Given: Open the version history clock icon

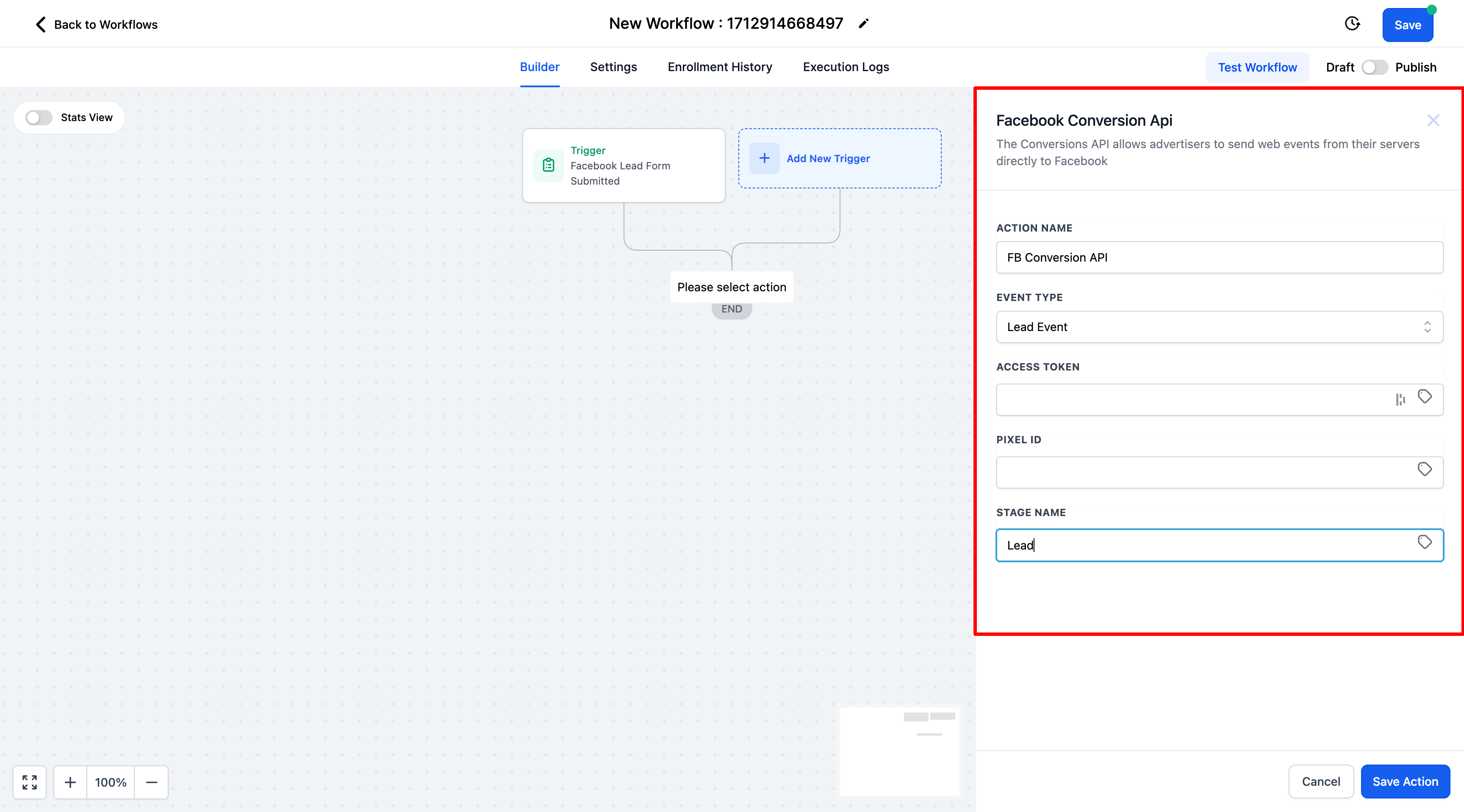Looking at the screenshot, I should (1352, 24).
